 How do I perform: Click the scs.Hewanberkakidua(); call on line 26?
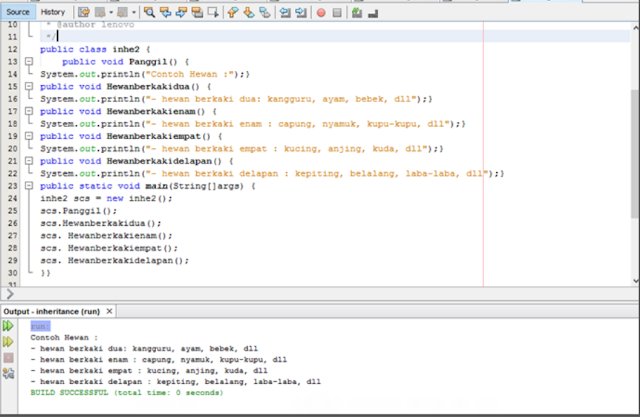(x=100, y=224)
